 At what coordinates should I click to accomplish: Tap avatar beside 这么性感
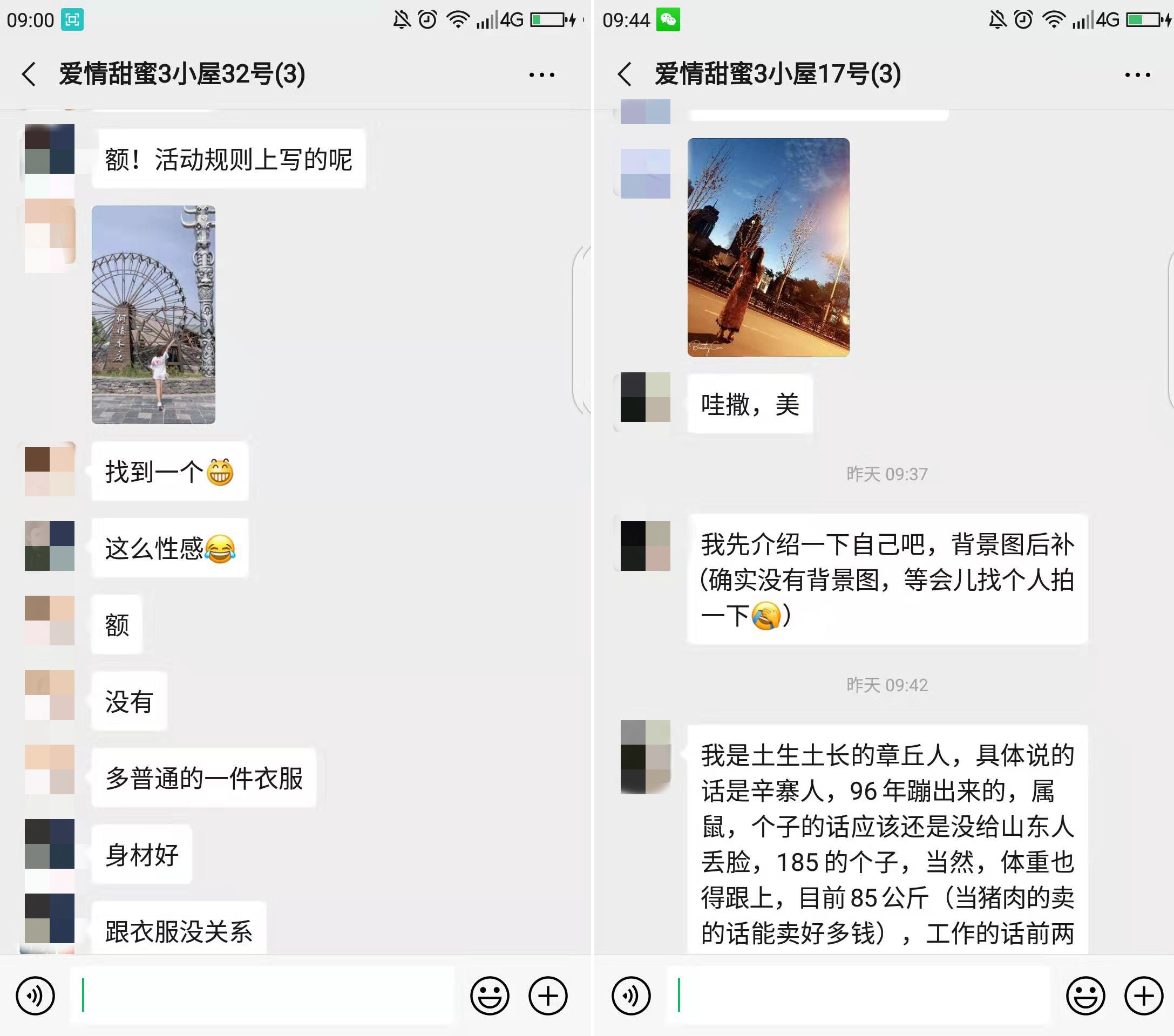[x=50, y=546]
